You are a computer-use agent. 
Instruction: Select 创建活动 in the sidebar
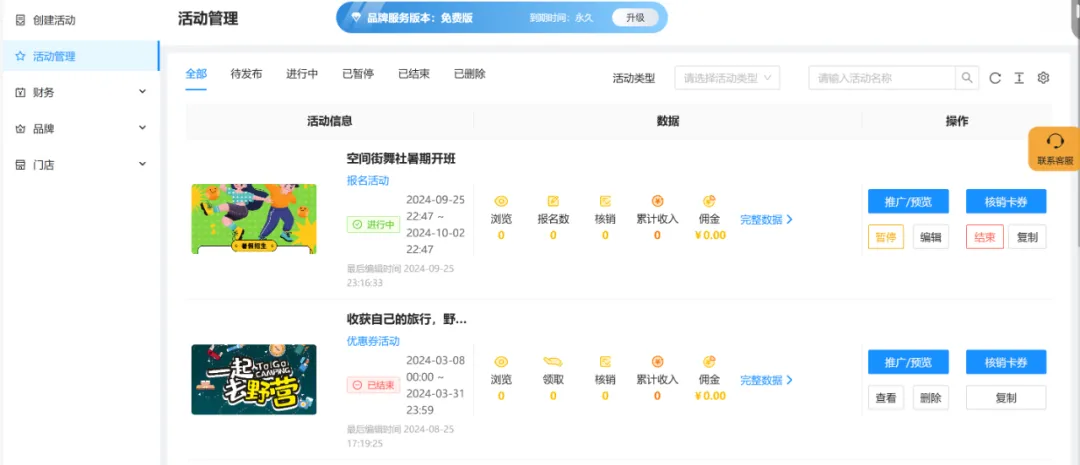[54, 20]
